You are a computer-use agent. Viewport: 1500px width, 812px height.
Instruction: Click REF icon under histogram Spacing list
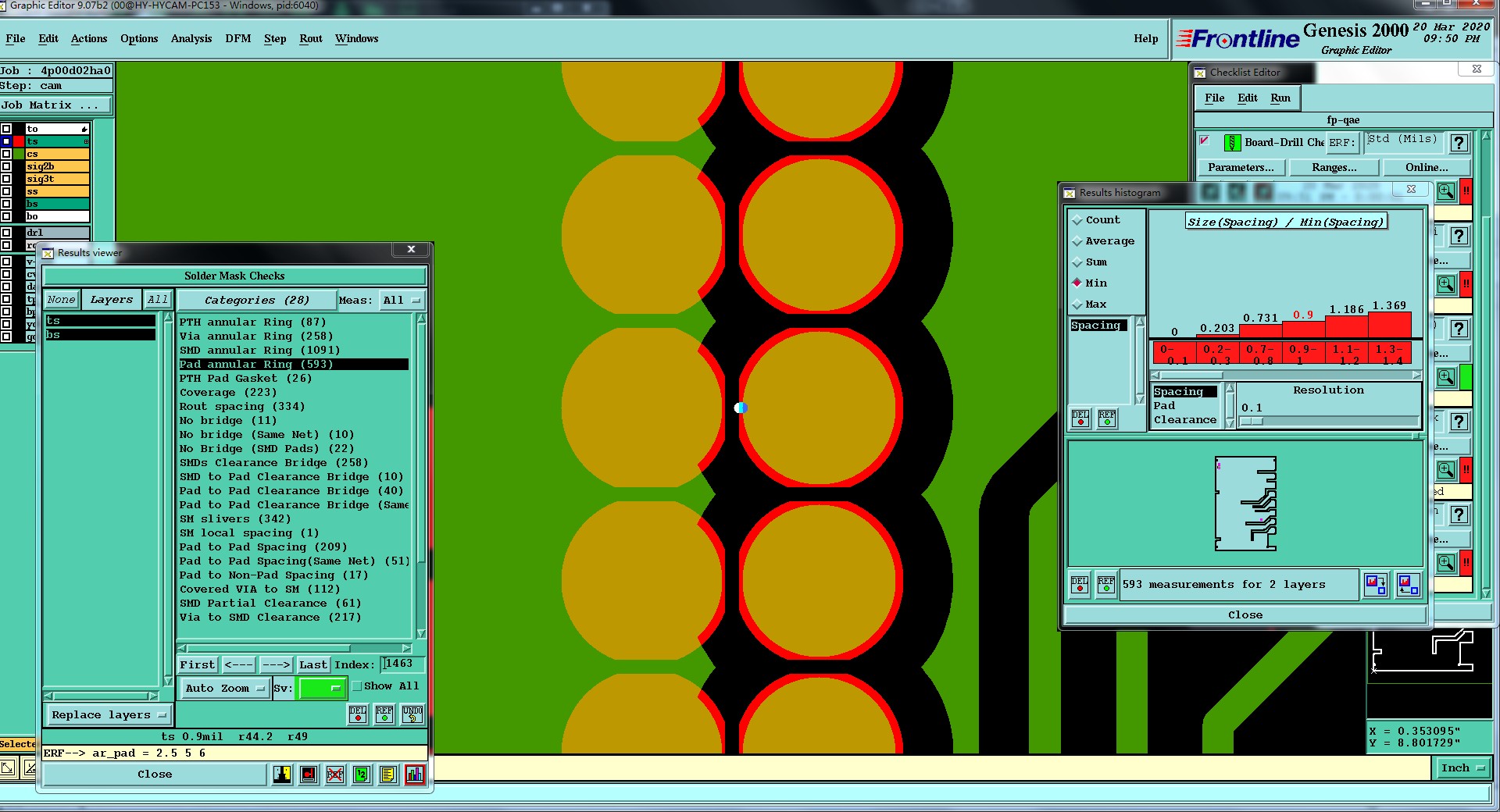(x=1107, y=418)
